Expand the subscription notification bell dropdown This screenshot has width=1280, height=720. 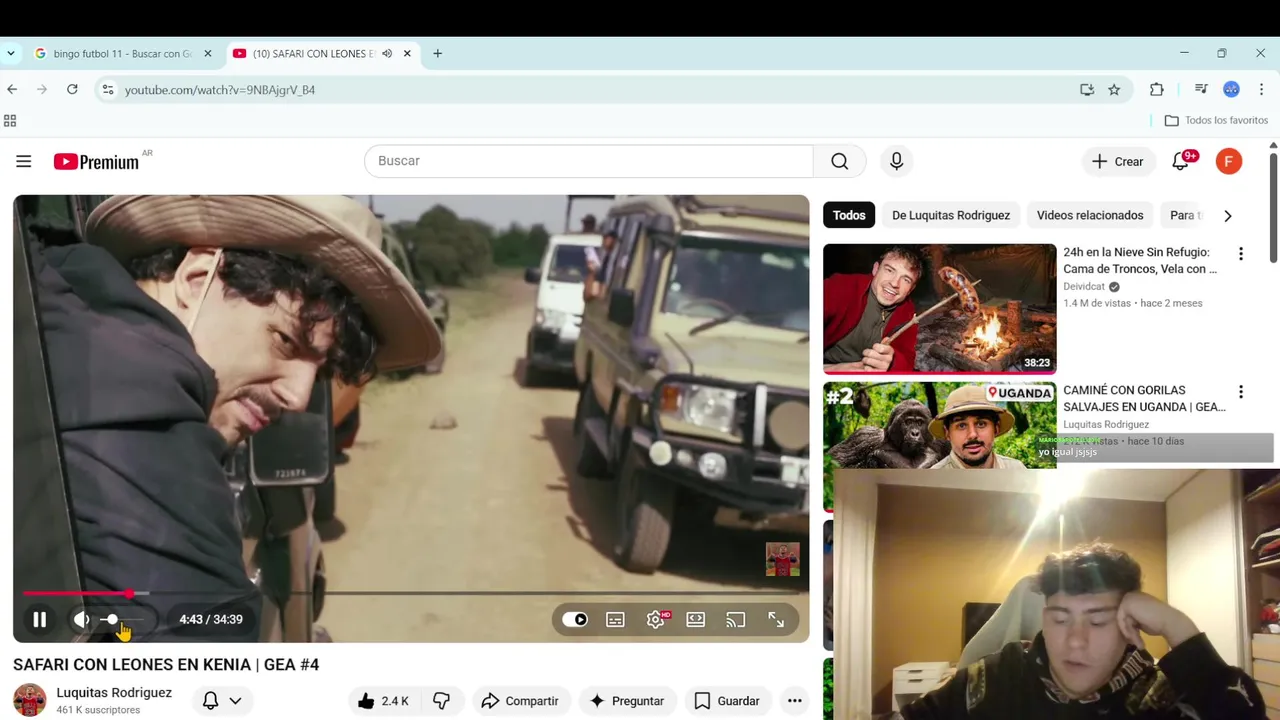point(222,701)
